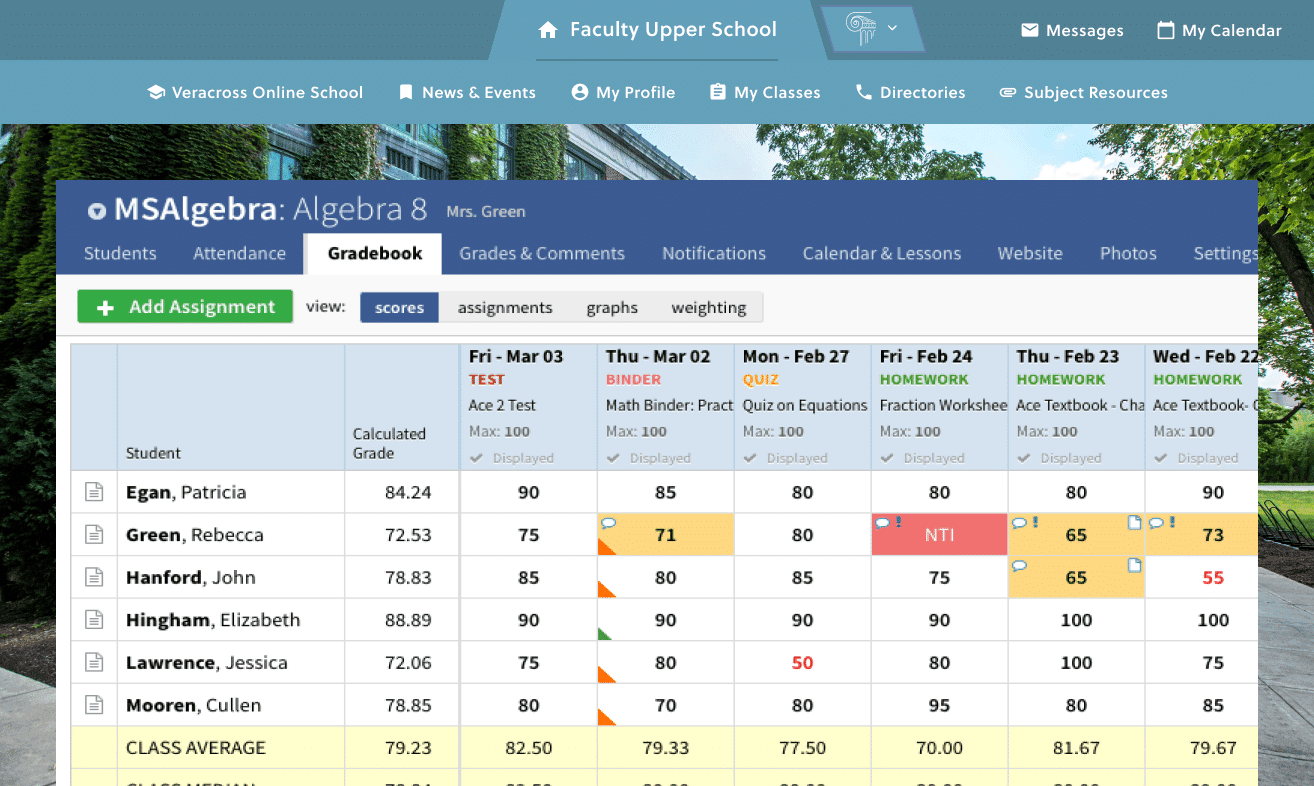This screenshot has width=1314, height=786.
Task: Click comment bubble on Rebecca's Math Binder score
Action: point(607,522)
